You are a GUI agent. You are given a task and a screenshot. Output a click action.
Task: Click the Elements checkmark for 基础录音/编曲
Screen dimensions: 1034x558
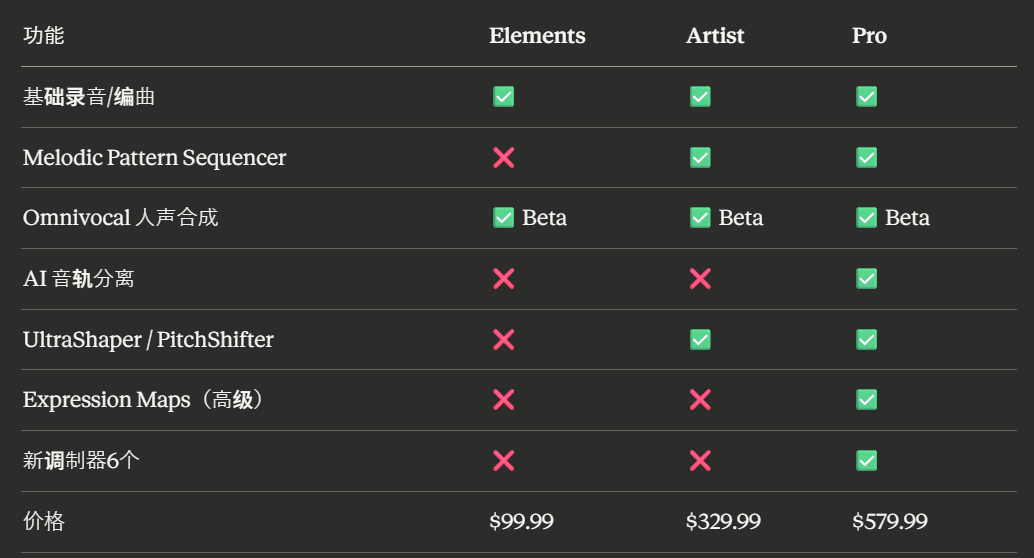503,97
